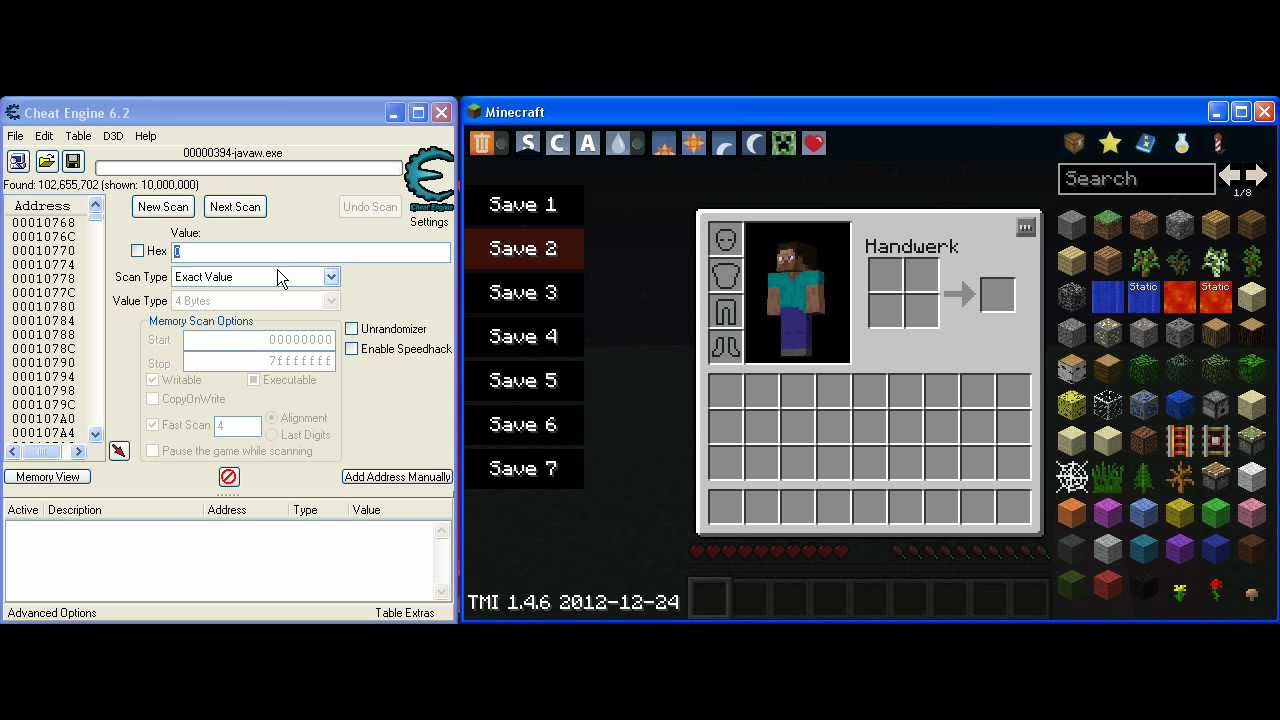Set time to sunrise icon
Viewport: 1280px width, 720px height.
click(664, 143)
